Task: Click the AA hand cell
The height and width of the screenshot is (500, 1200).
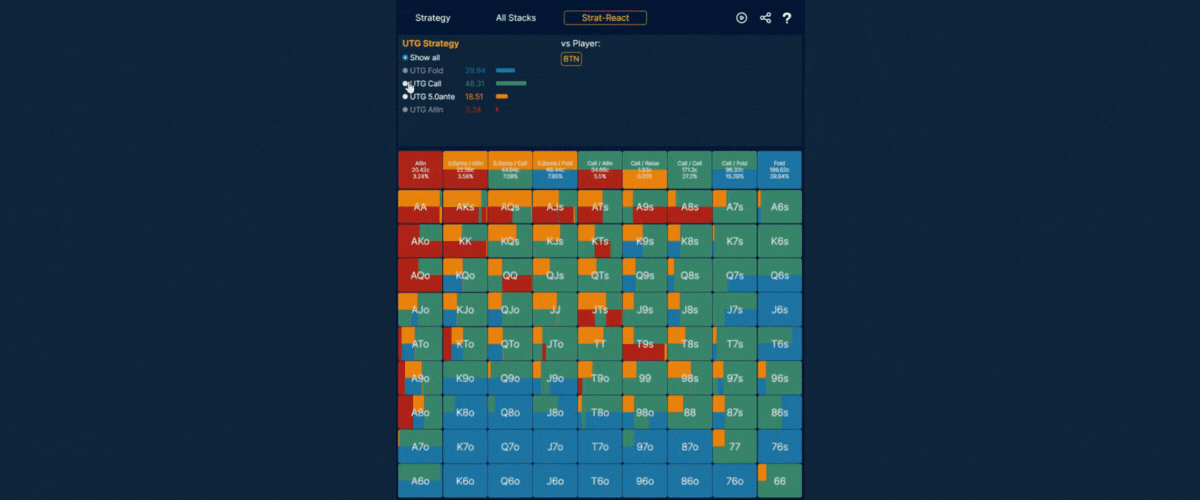Action: point(420,207)
